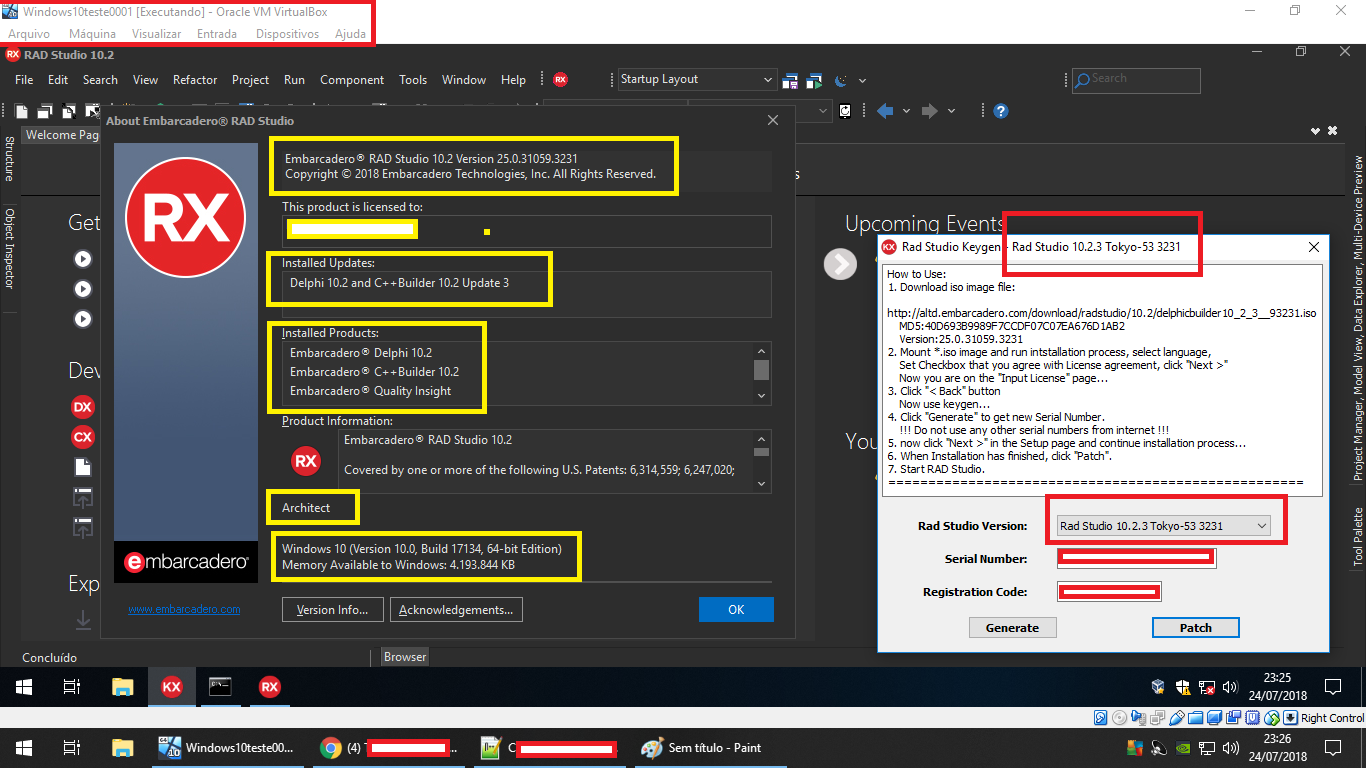Viewport: 1366px width, 768px height.
Task: Click Installed Products scrollbar up arrow
Action: [x=762, y=351]
